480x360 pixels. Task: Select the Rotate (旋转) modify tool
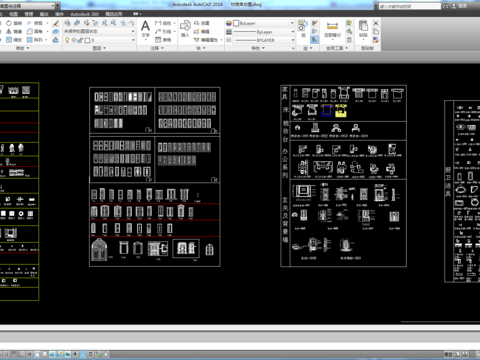click(x=14, y=23)
